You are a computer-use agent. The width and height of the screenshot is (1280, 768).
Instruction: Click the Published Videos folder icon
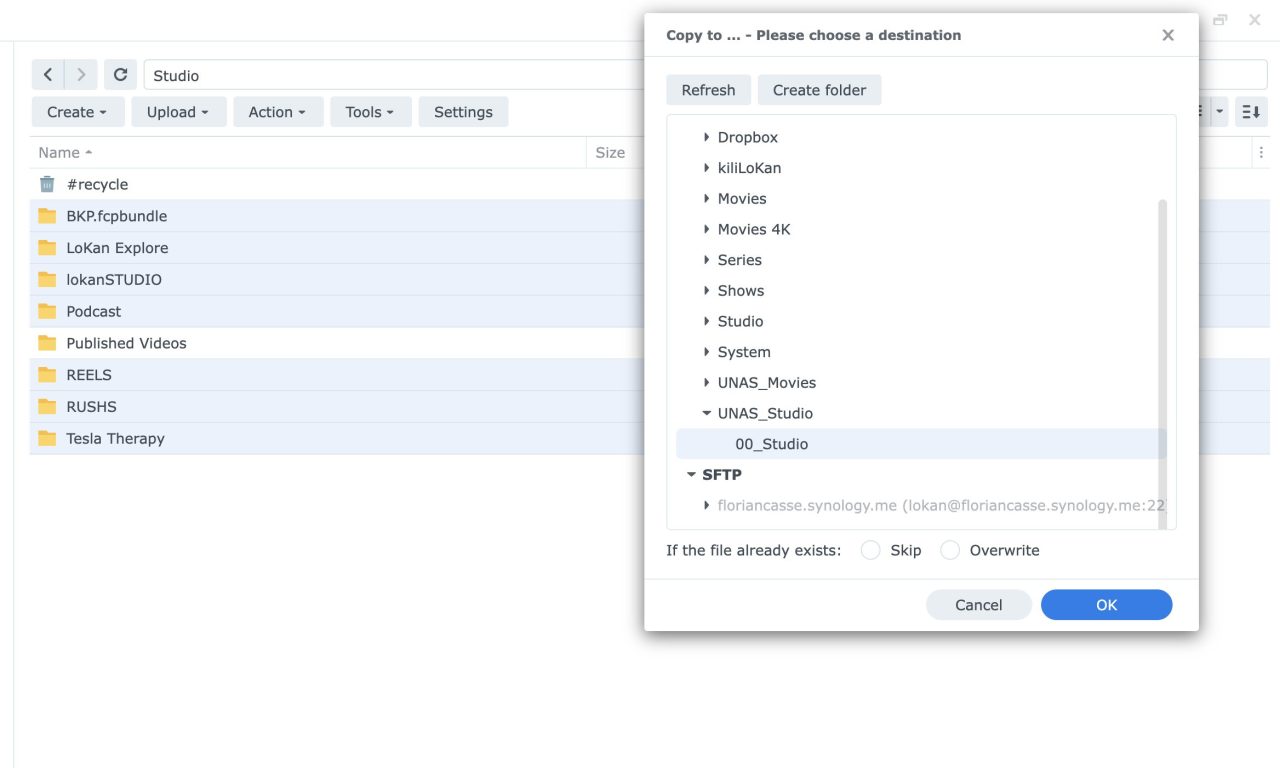click(47, 343)
